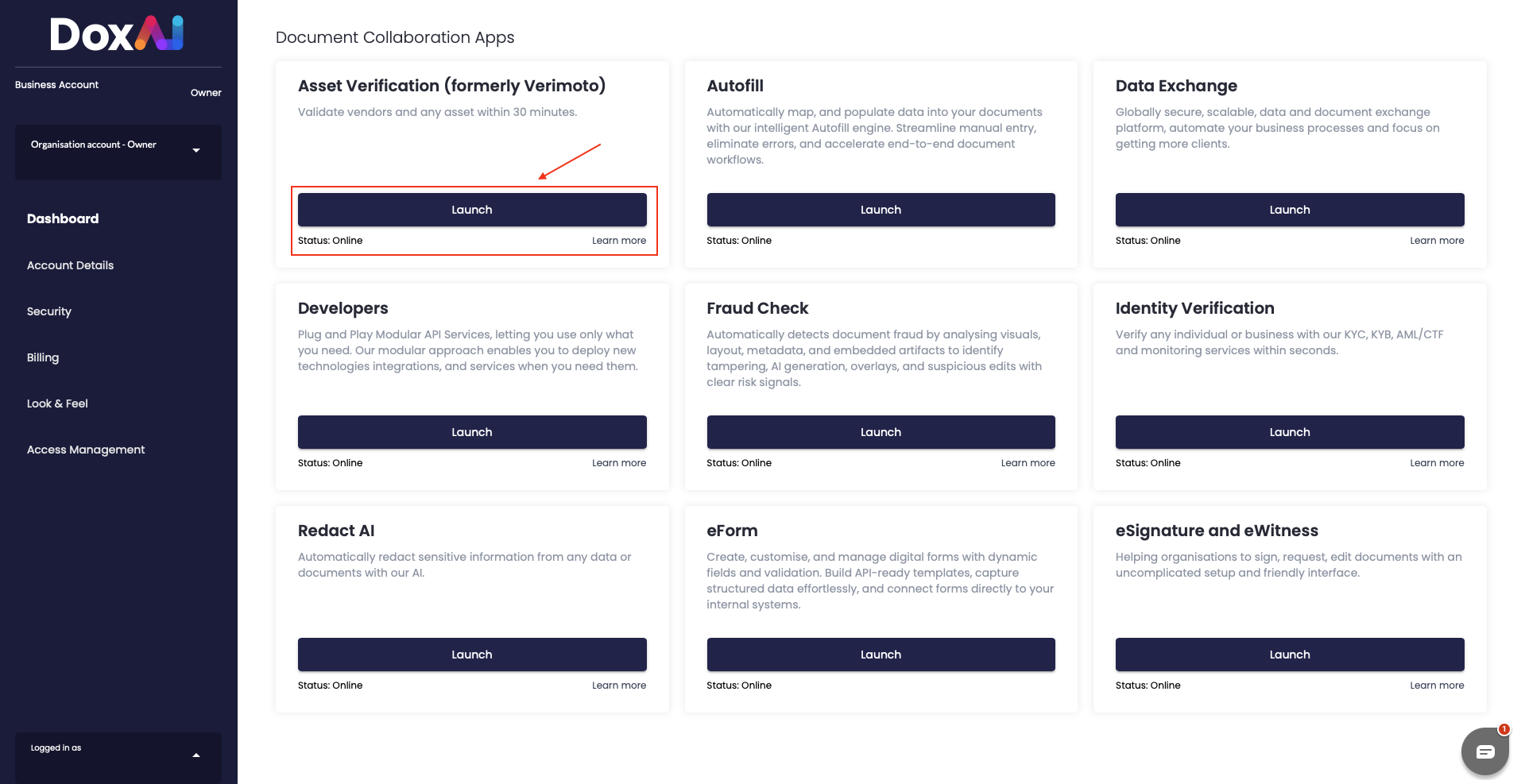The height and width of the screenshot is (784, 1525).
Task: Launch the Redact AI app
Action: (472, 655)
